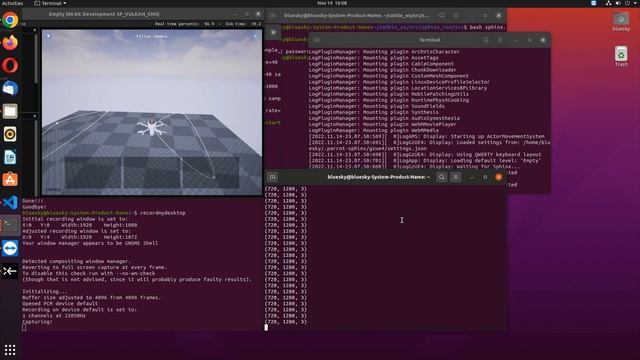
Task: Click new tab icon in the catkin_ws terminal
Action: pyautogui.click(x=273, y=16)
